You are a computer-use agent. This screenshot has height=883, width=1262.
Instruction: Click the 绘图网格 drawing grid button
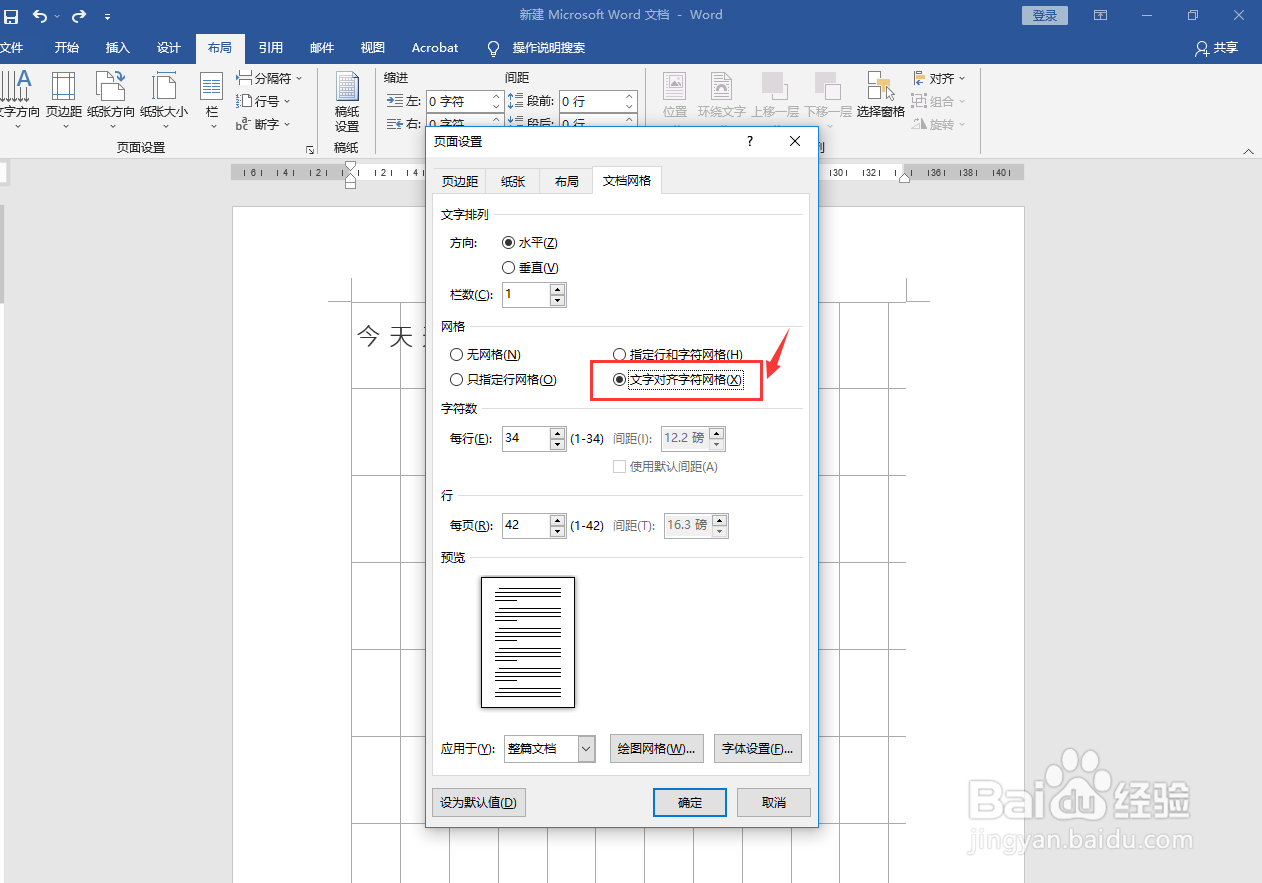pyautogui.click(x=657, y=748)
